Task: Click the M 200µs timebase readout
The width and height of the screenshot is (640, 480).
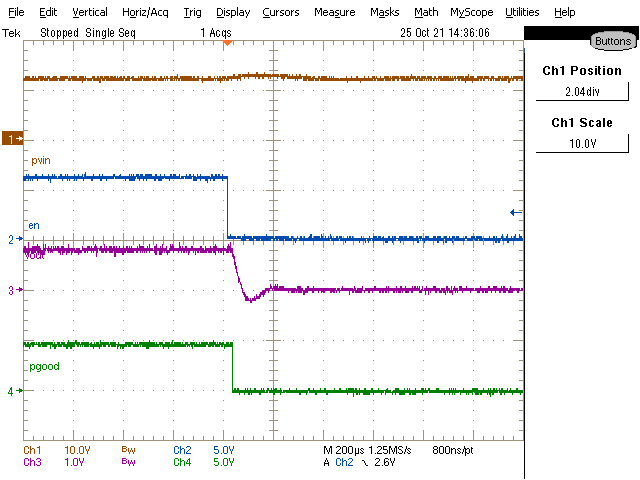Action: pyautogui.click(x=344, y=450)
